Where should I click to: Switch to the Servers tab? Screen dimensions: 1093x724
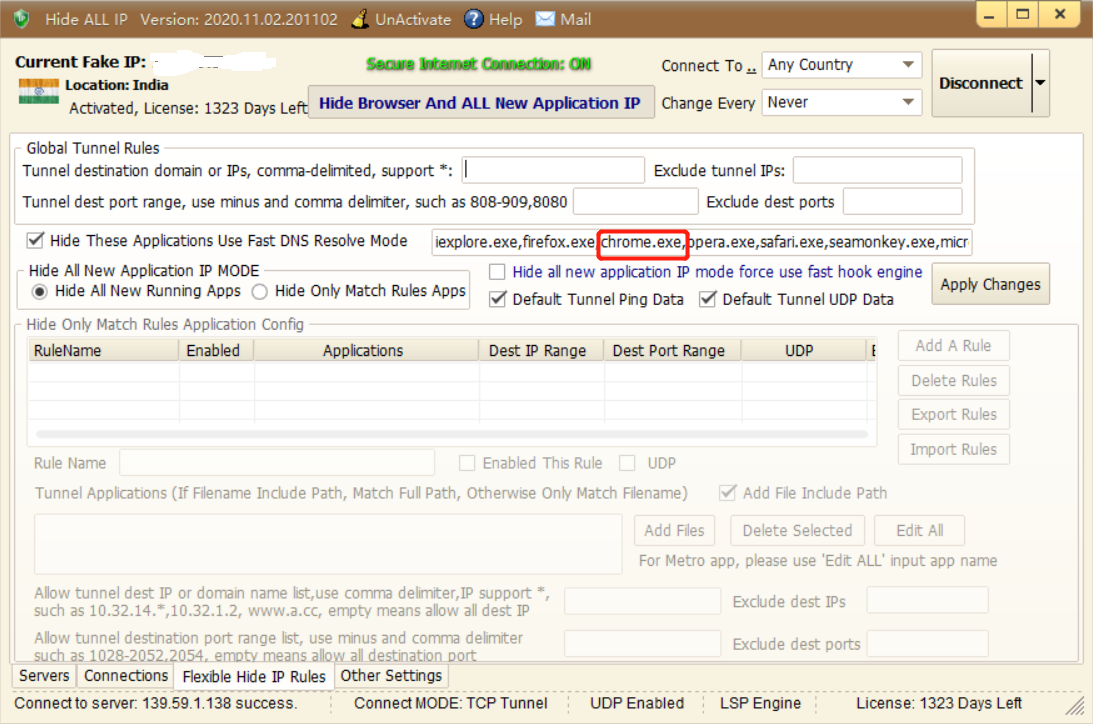coord(44,675)
